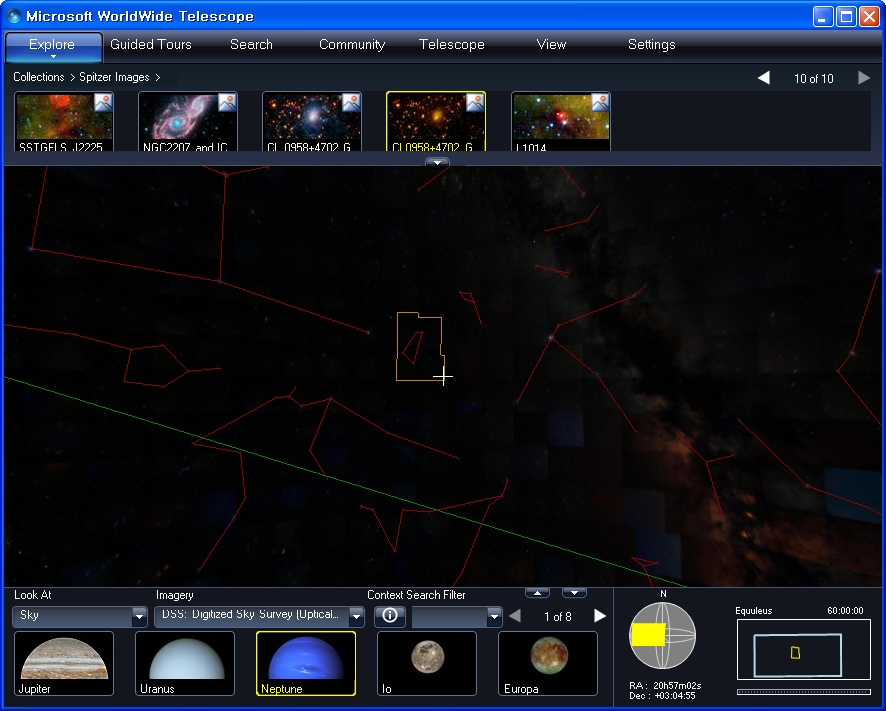Open the Community tab
This screenshot has width=886, height=711.
(x=352, y=44)
